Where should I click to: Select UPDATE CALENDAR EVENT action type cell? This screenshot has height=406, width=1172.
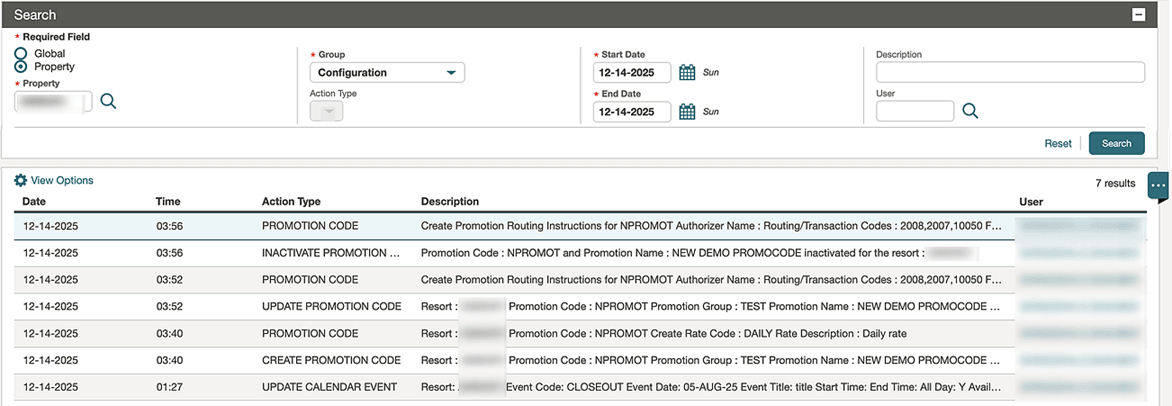click(x=330, y=387)
